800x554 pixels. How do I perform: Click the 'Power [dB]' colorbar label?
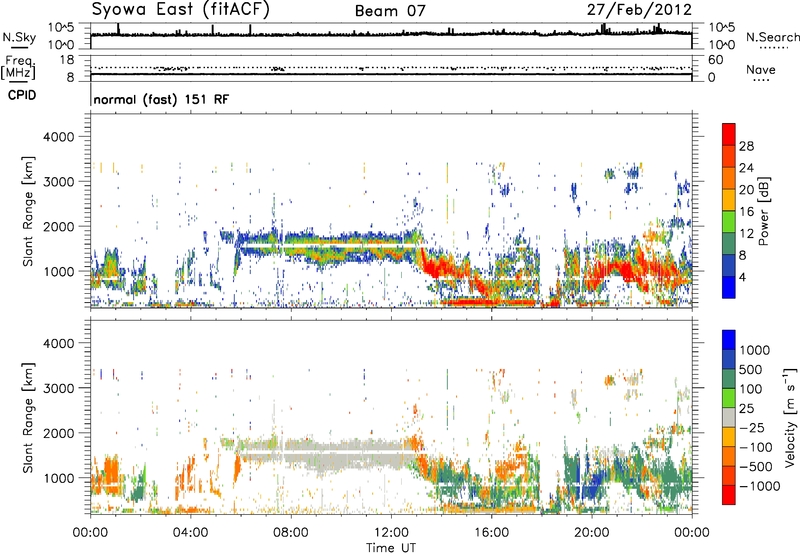764,212
